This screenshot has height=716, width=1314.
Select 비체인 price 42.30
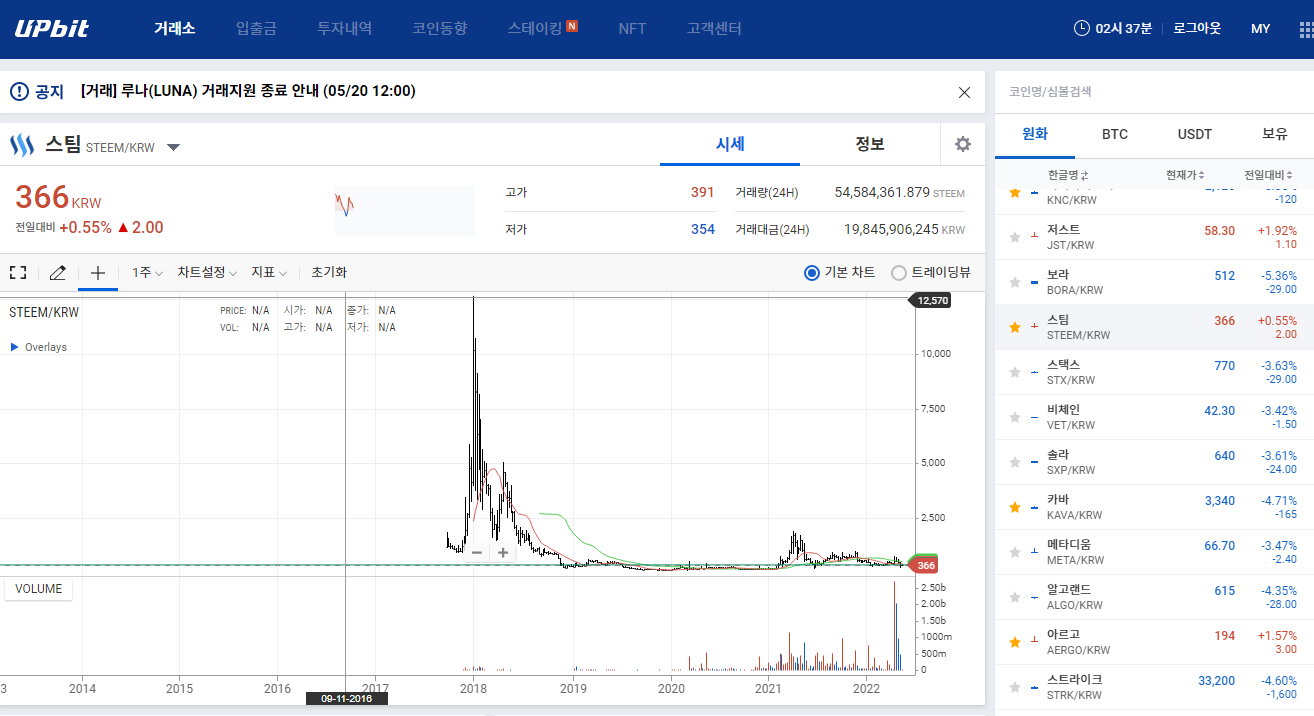(x=1219, y=411)
